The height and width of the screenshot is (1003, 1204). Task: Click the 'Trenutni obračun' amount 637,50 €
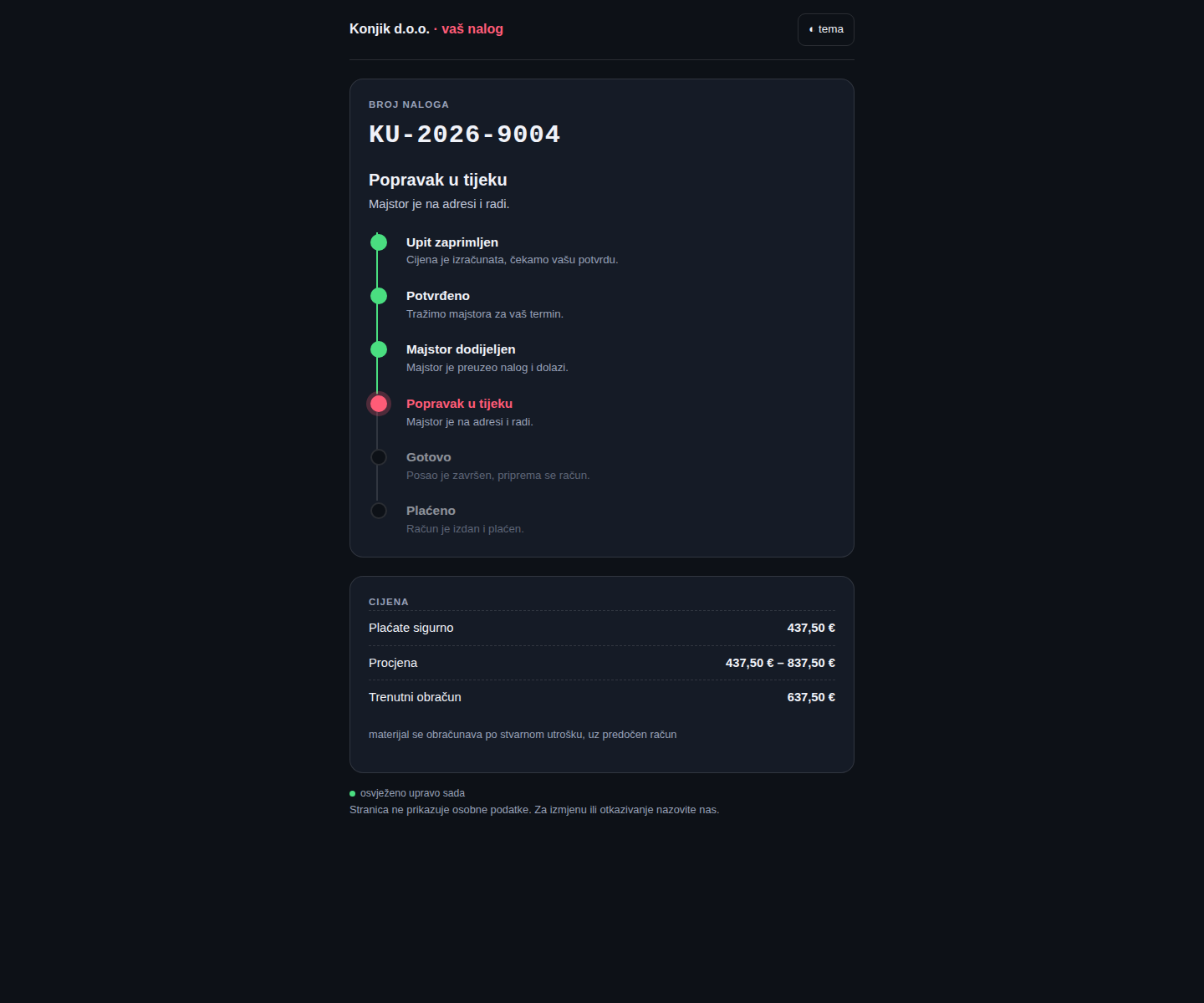[x=811, y=697]
